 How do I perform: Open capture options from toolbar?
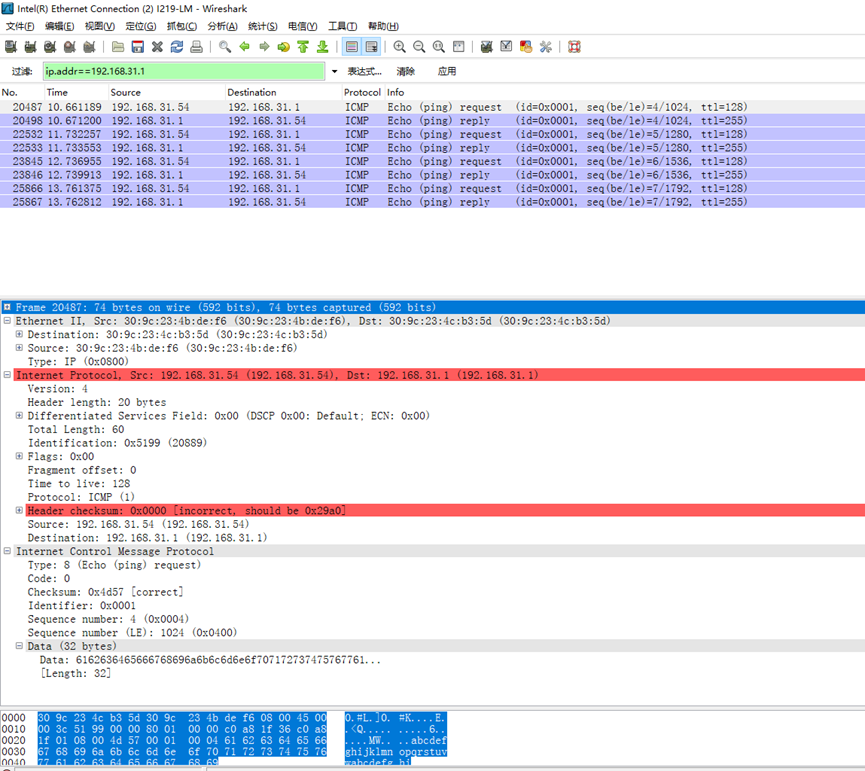[30, 47]
